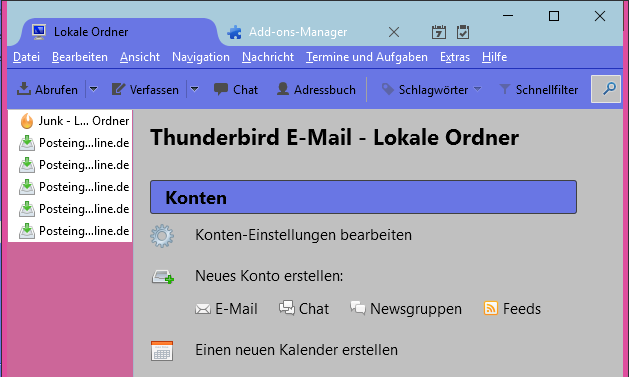Image resolution: width=630 pixels, height=377 pixels.
Task: Toggle the Schnellfilter quick filter
Action: coord(538,89)
